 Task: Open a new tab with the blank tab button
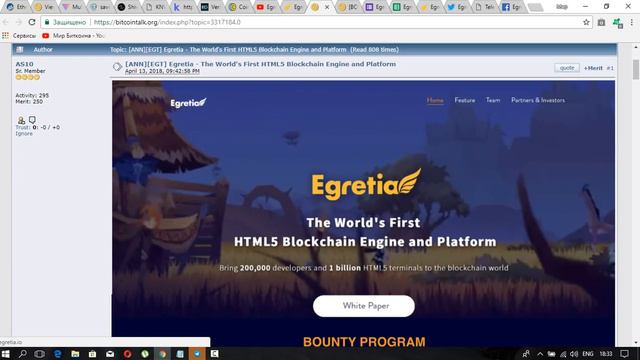[536, 7]
